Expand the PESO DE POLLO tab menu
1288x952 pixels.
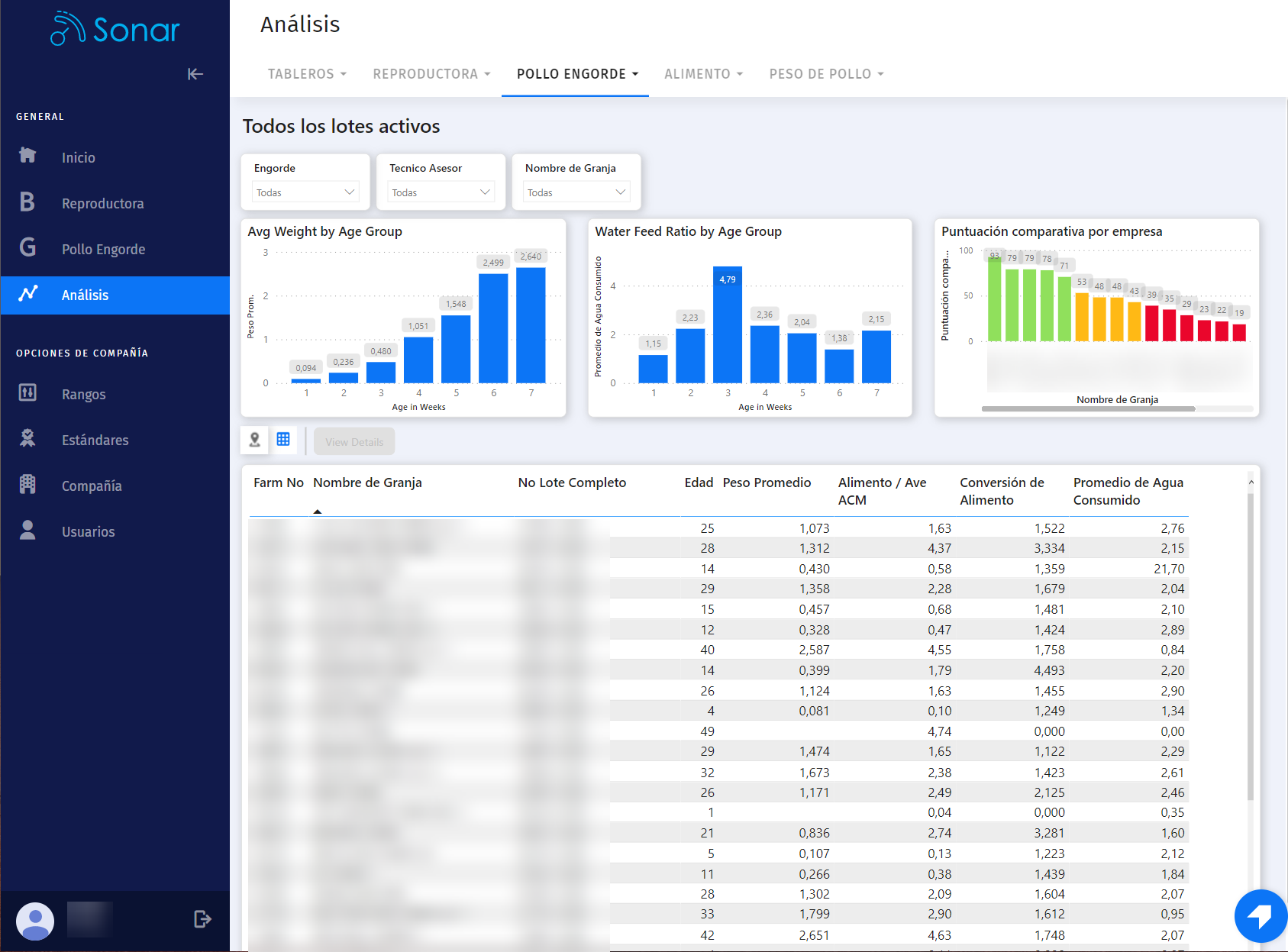point(826,74)
